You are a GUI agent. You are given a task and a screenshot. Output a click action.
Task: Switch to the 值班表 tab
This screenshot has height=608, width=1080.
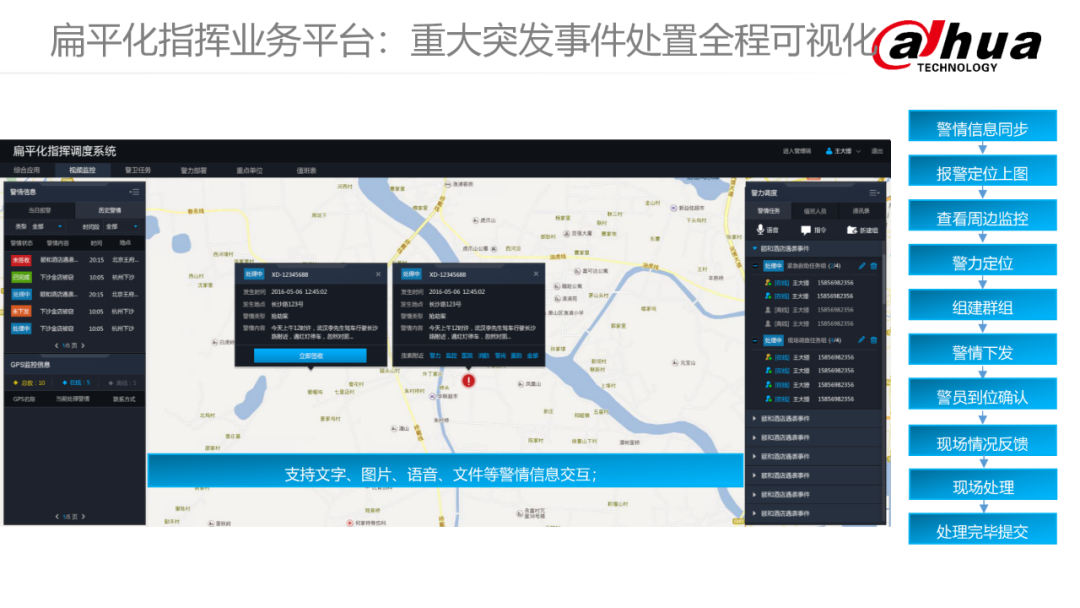tap(306, 170)
